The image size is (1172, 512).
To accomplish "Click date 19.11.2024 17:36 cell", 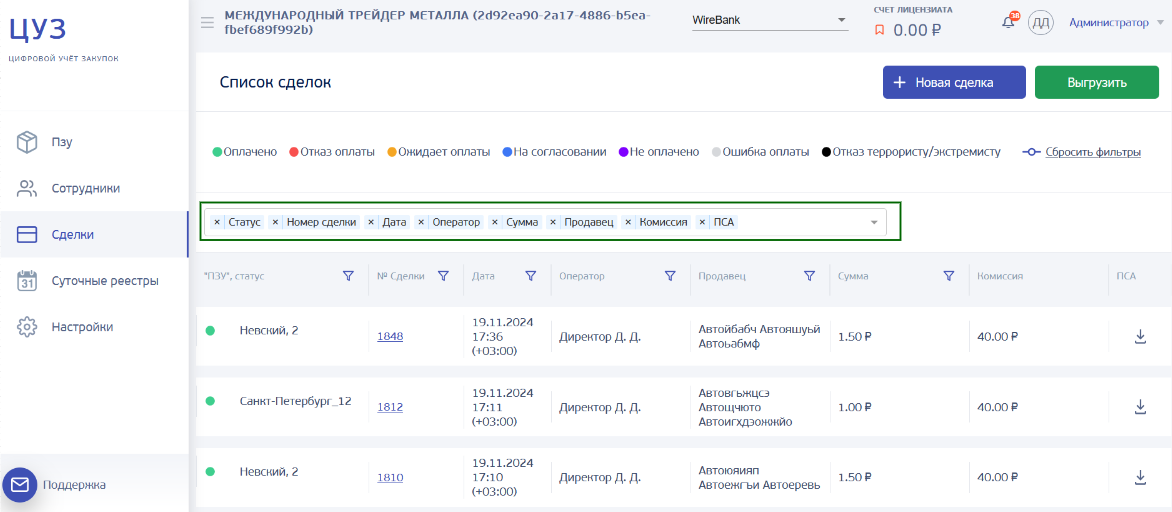I will point(502,336).
